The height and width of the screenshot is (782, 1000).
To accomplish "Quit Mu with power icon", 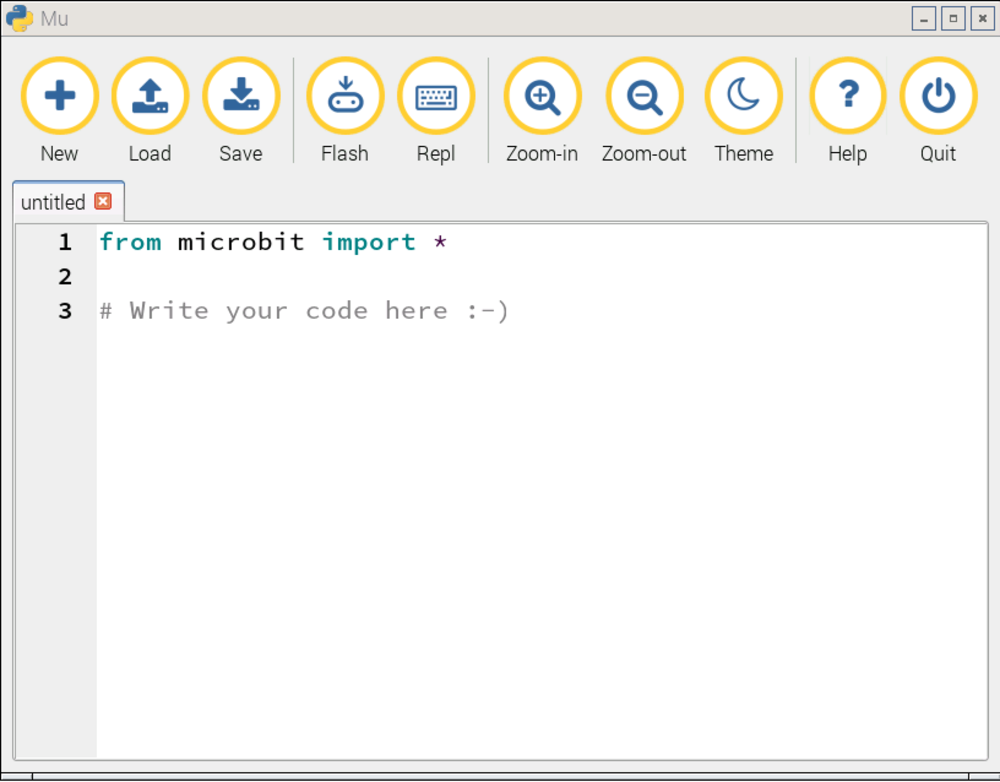I will (938, 96).
